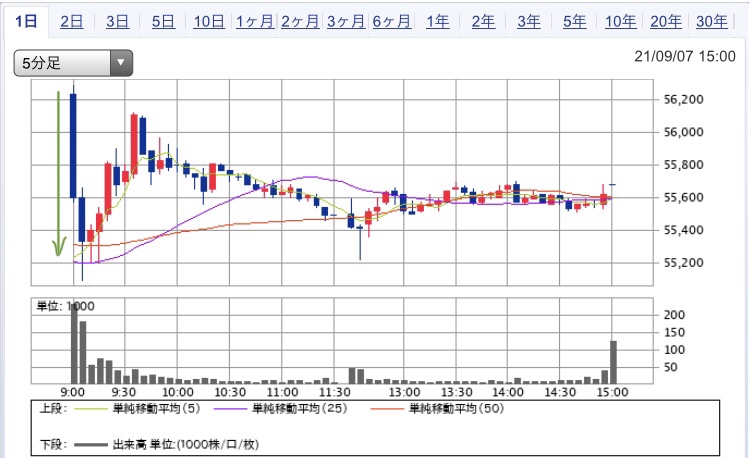
Task: Click the 55,400 price axis label
Action: 684,230
